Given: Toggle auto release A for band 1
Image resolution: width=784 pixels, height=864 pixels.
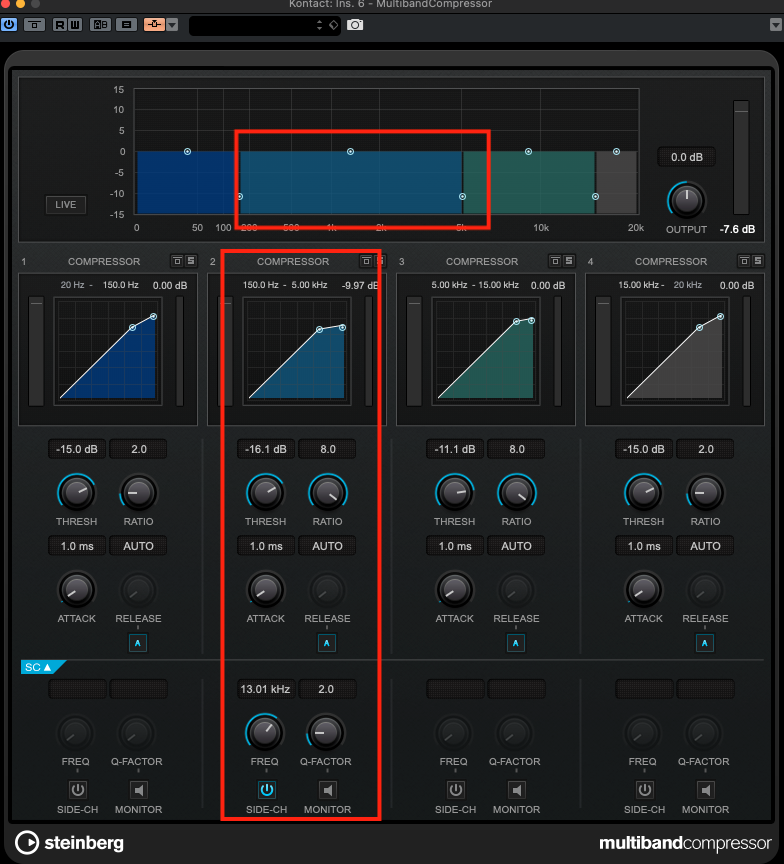Looking at the screenshot, I should 138,643.
